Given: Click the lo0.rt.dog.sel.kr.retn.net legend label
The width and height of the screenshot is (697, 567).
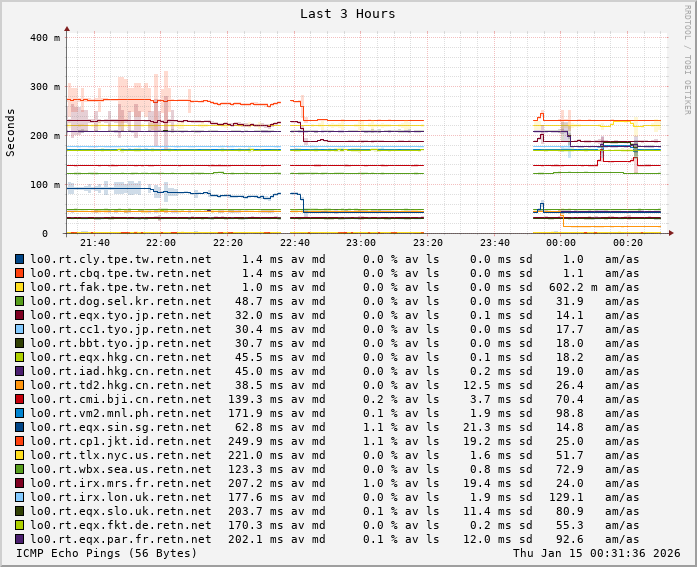Looking at the screenshot, I should [120, 301].
